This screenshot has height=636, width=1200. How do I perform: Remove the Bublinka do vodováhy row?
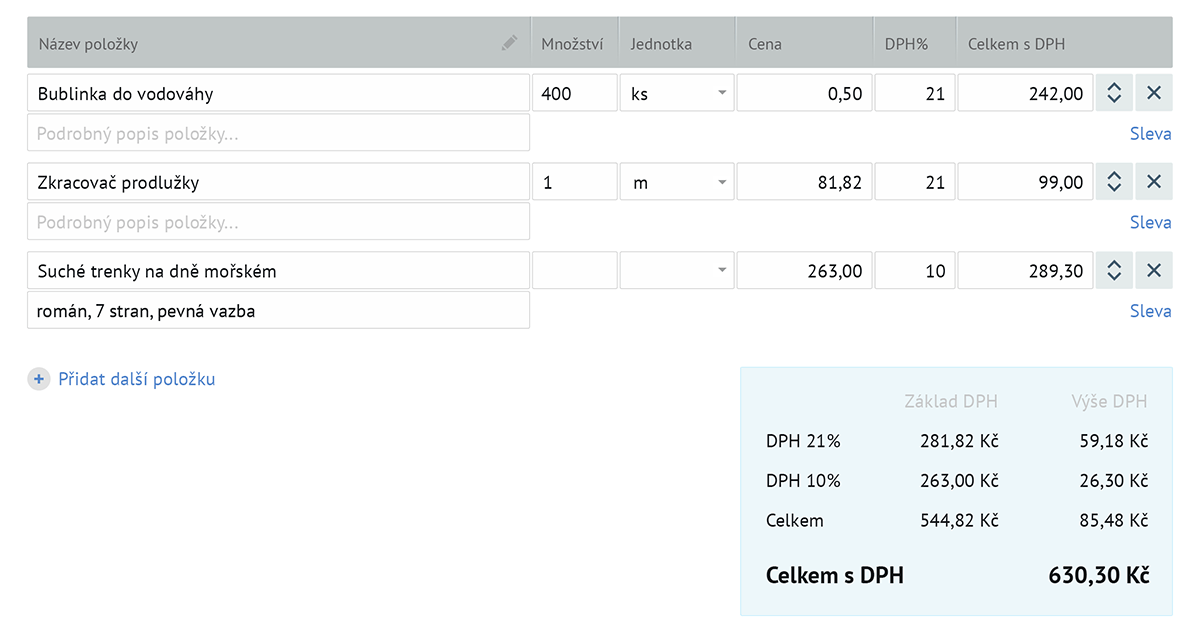(1153, 93)
